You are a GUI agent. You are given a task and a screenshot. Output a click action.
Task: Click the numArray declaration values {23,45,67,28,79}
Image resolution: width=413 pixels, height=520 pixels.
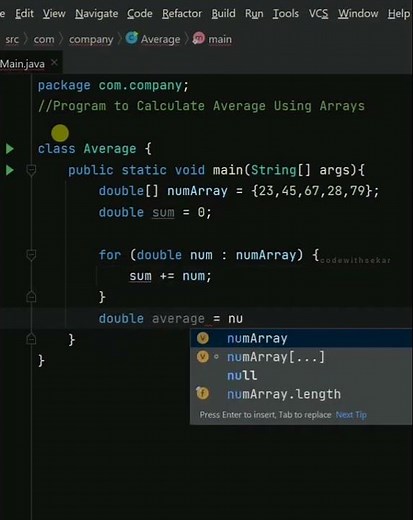pyautogui.click(x=312, y=191)
